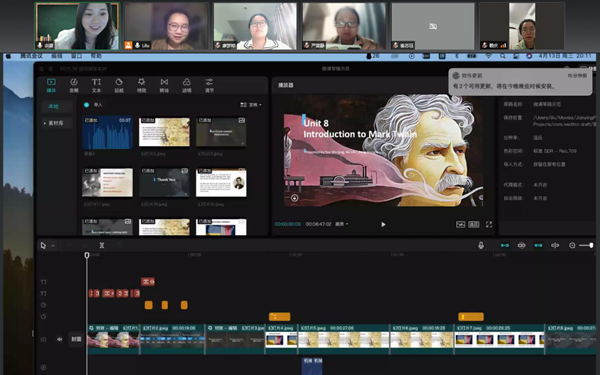Toggle main track magnet snapping

505,245
